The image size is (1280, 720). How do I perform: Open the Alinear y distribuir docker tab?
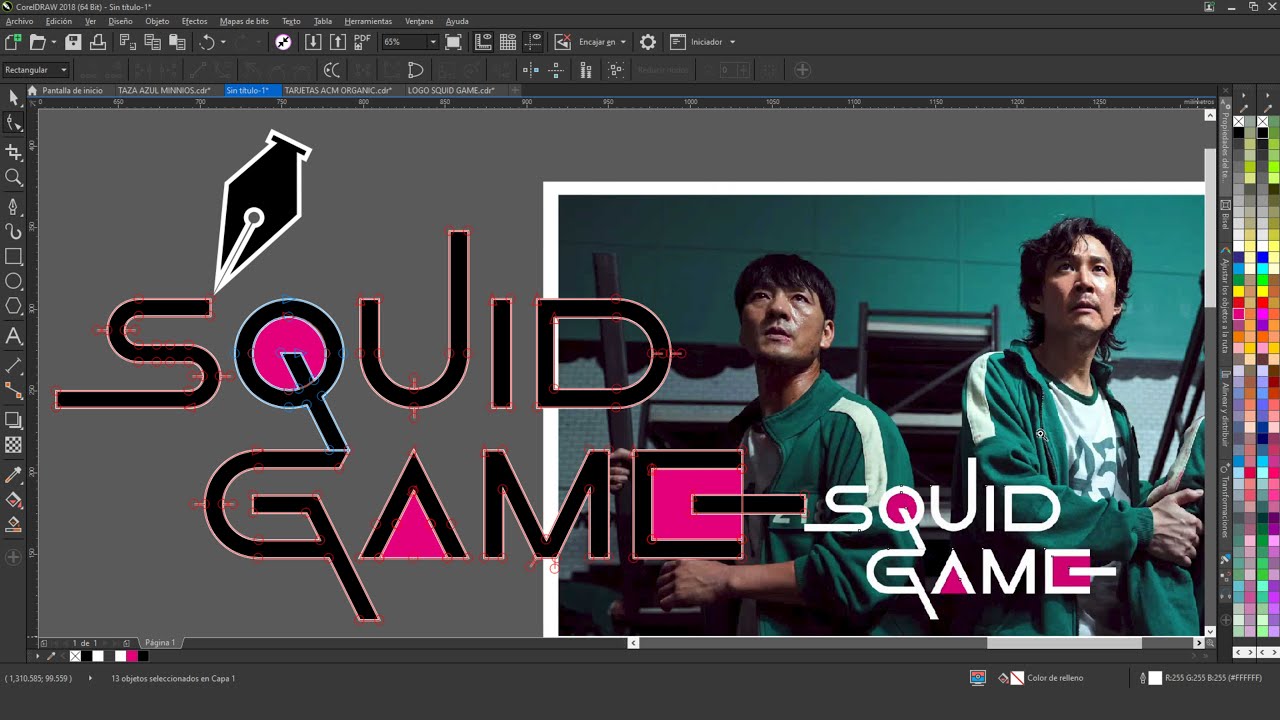click(1225, 406)
